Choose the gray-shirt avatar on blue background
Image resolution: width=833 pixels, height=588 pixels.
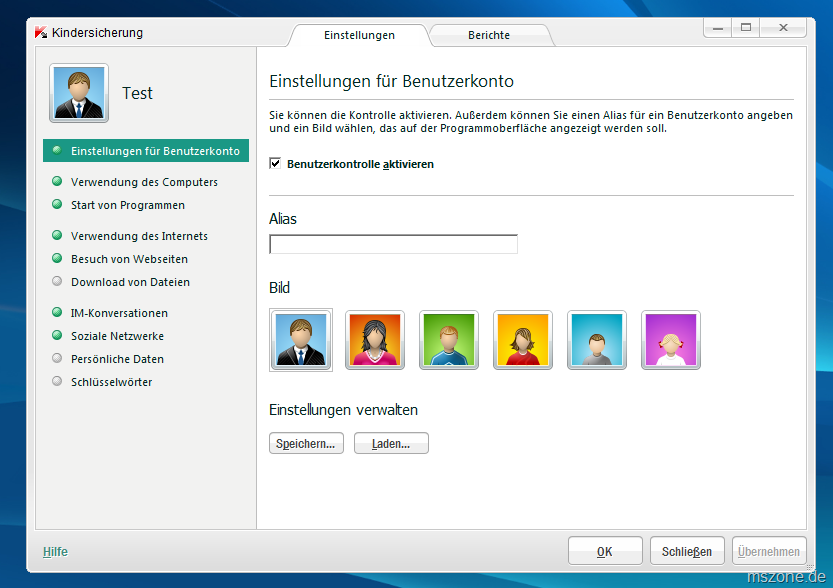point(597,340)
